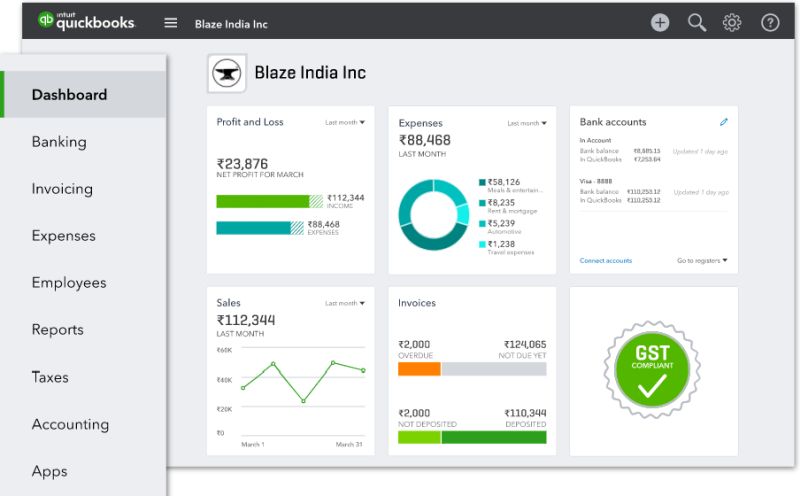The image size is (800, 496).
Task: Click ₹2,000 overdue amount
Action: click(x=414, y=344)
